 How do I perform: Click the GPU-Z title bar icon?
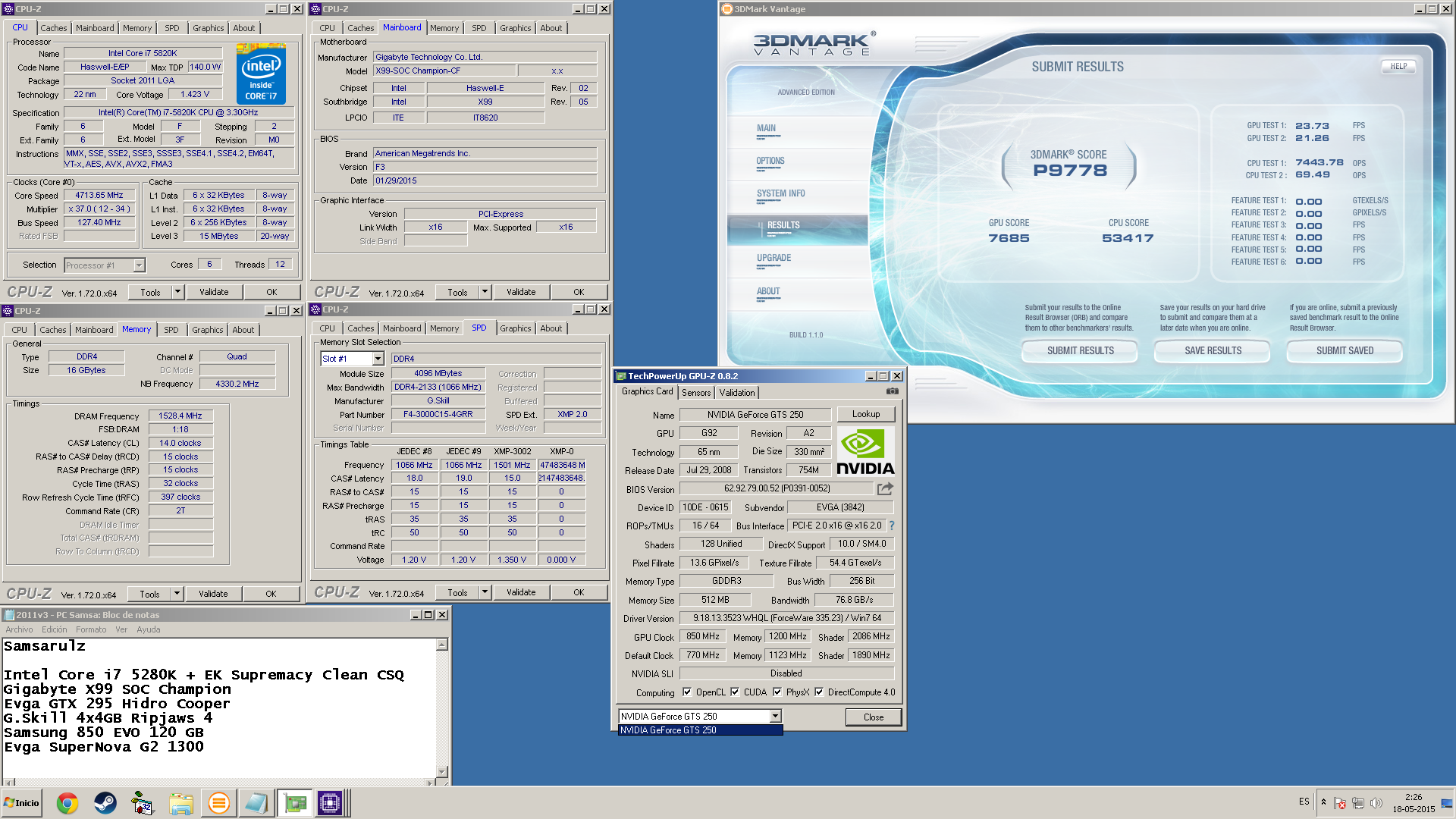tap(621, 376)
